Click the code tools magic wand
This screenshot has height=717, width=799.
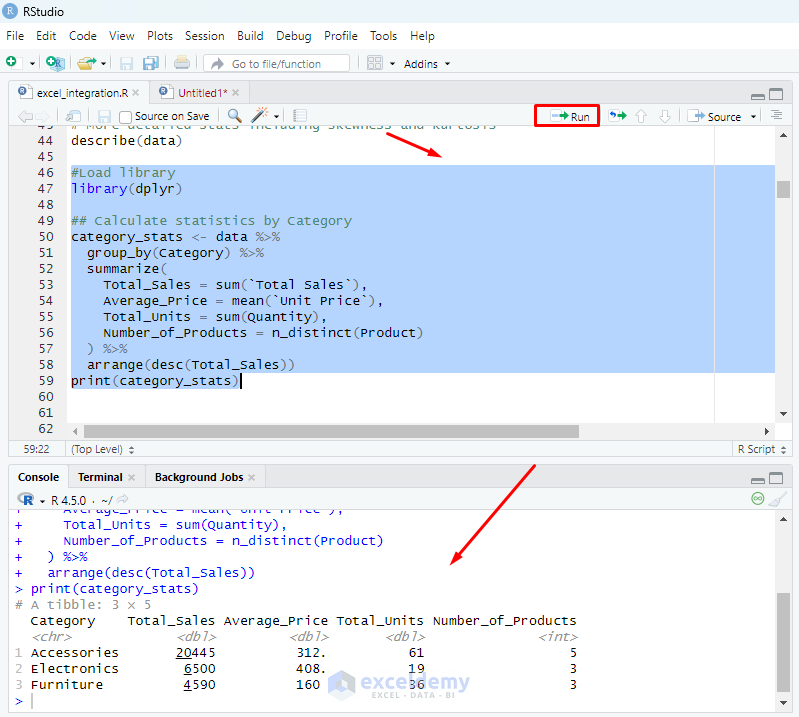point(260,115)
